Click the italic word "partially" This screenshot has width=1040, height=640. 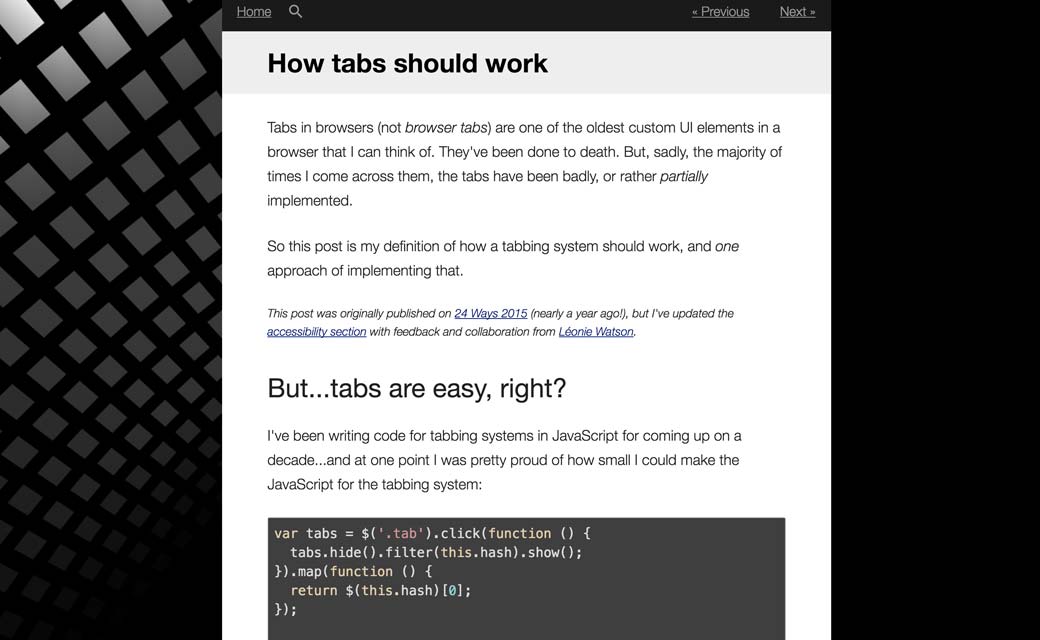pos(684,176)
